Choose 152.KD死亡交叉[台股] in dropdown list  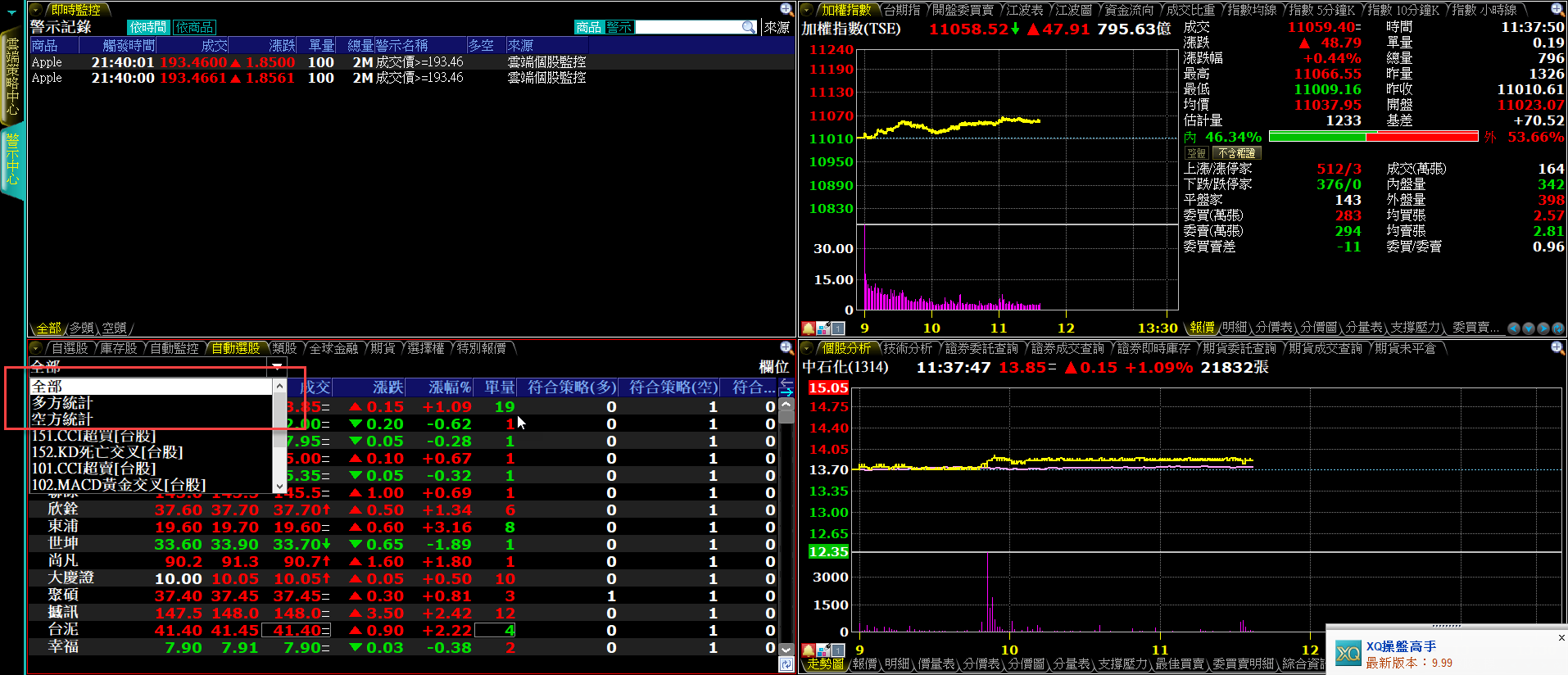pyautogui.click(x=106, y=452)
